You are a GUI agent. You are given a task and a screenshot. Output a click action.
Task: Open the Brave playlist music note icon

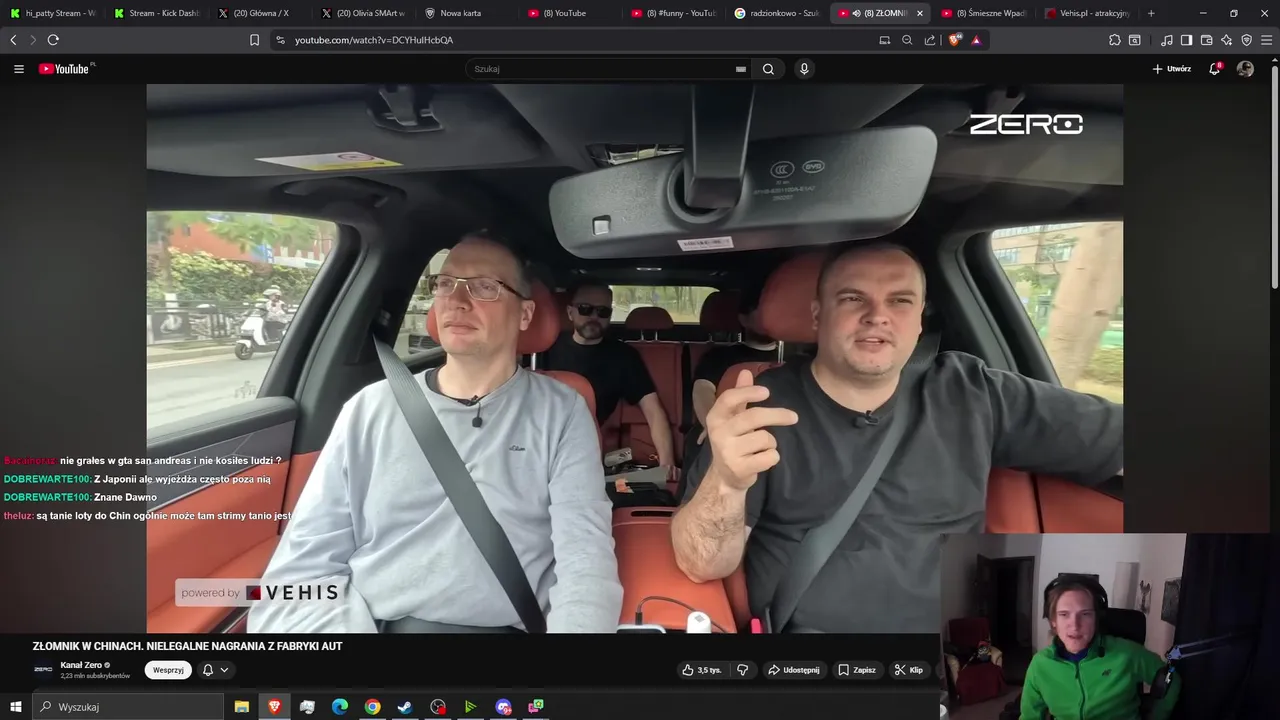[x=1167, y=40]
